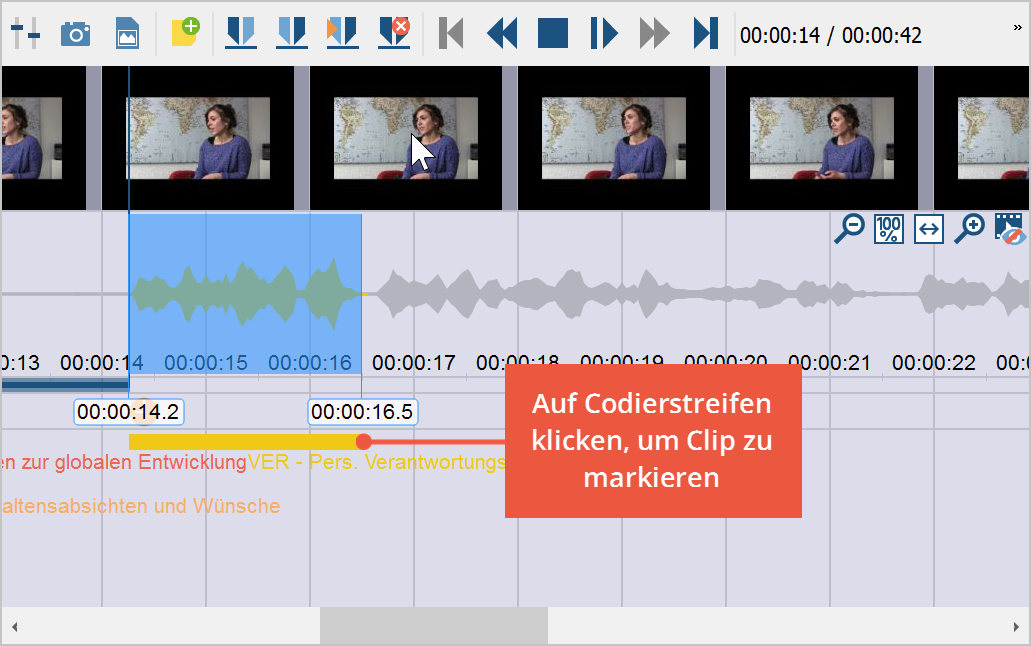The height and width of the screenshot is (646, 1031).
Task: Fit timeline to window width
Action: (x=929, y=229)
